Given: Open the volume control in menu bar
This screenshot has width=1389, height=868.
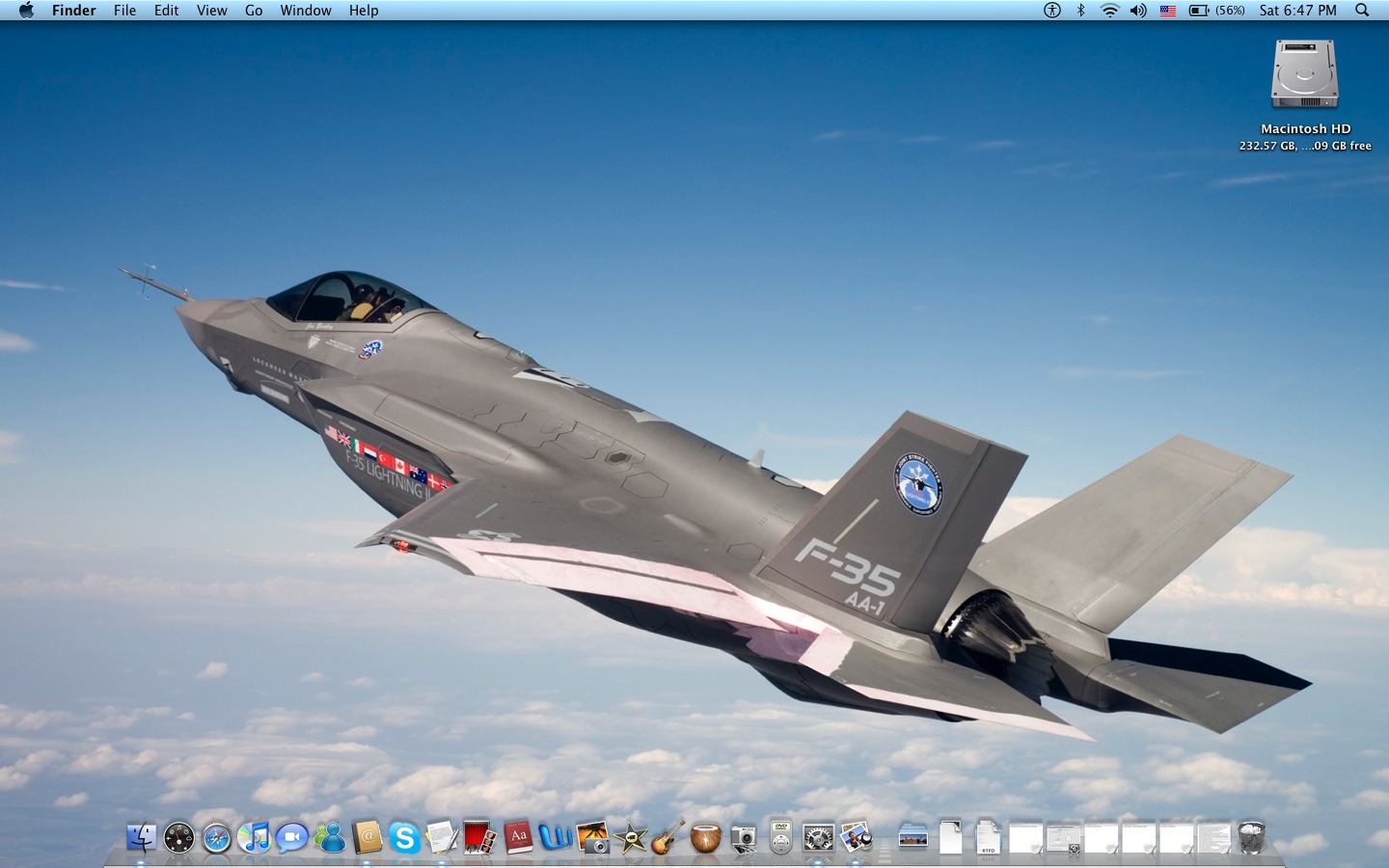Looking at the screenshot, I should [1139, 11].
